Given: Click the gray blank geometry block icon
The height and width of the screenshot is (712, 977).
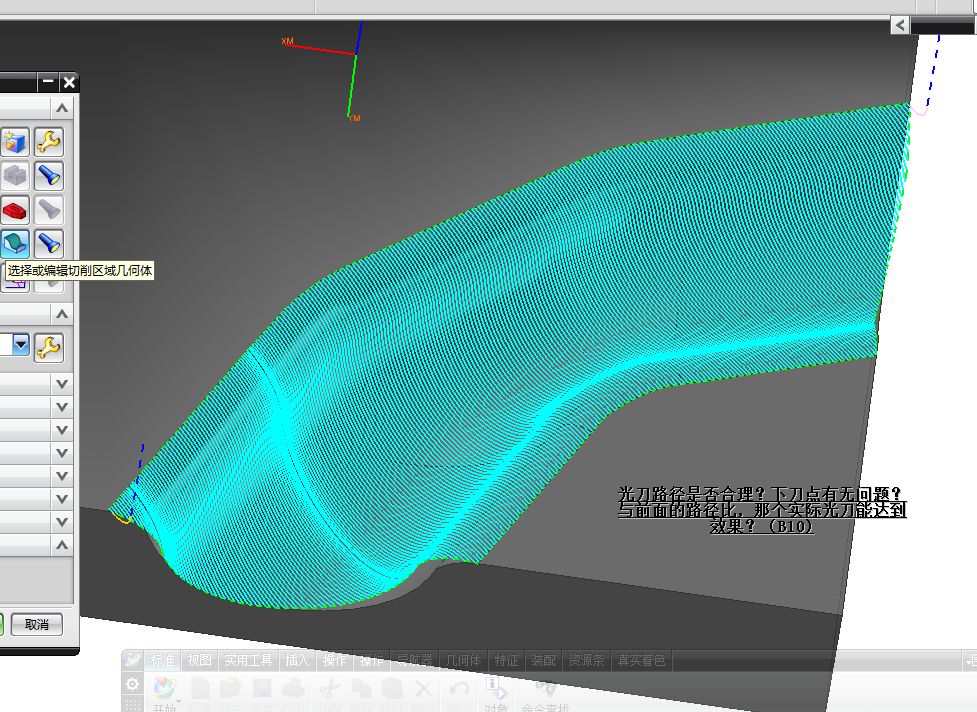Looking at the screenshot, I should (x=15, y=176).
